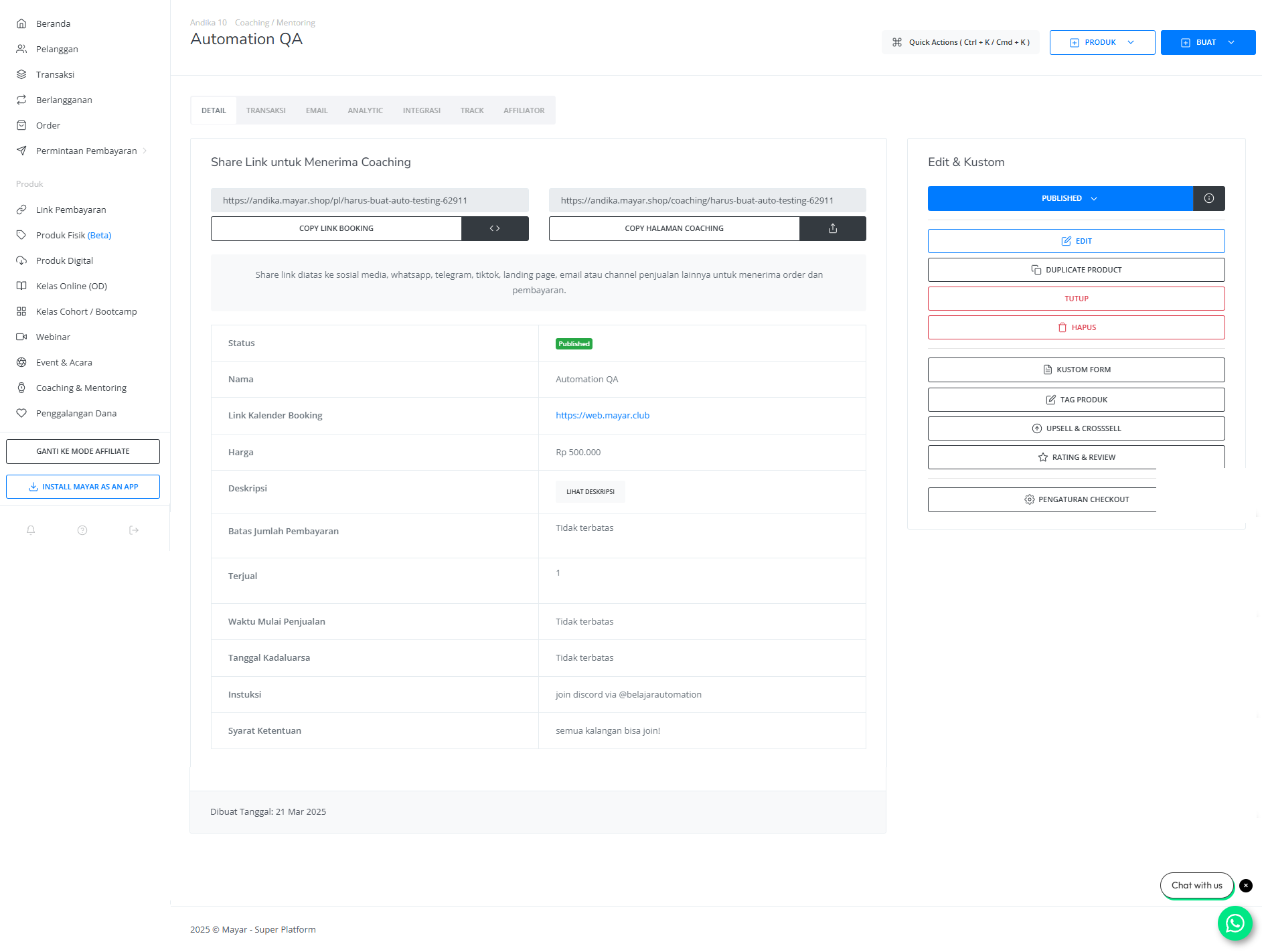This screenshot has width=1262, height=952.
Task: Open Upsell & Crosssell settings
Action: click(1077, 428)
